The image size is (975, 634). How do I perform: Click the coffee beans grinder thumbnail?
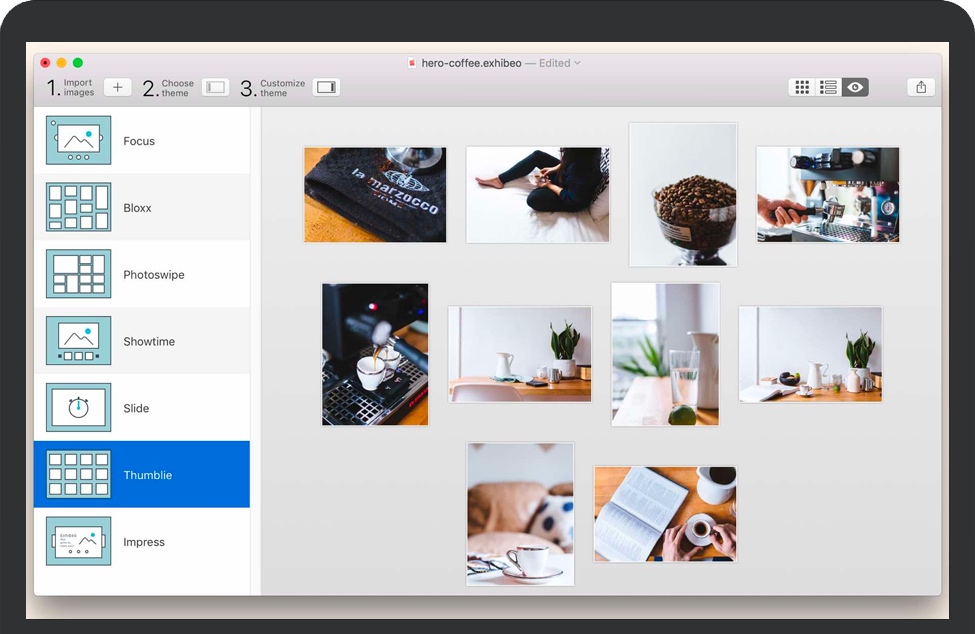point(683,195)
